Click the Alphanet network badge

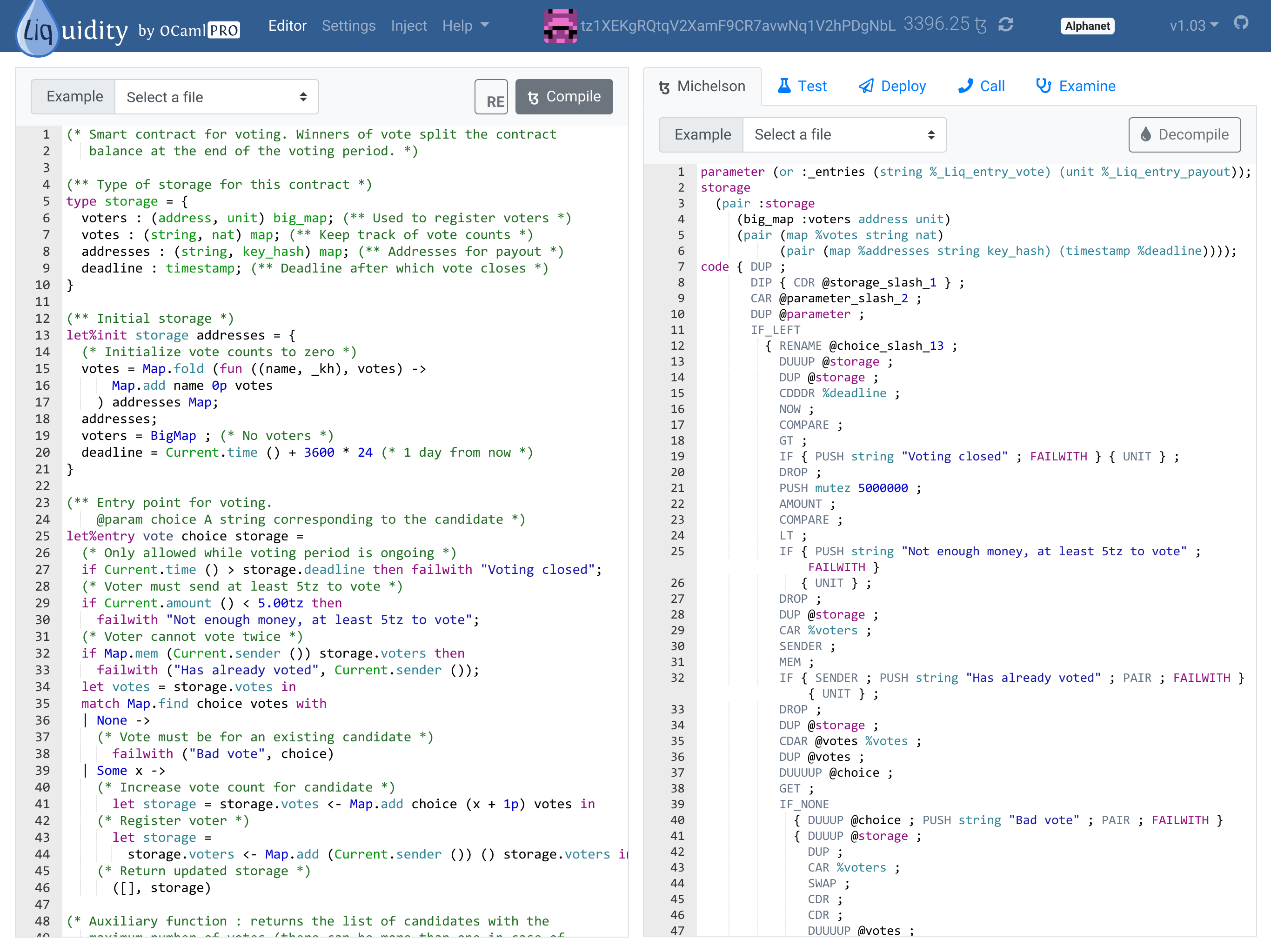pos(1087,26)
